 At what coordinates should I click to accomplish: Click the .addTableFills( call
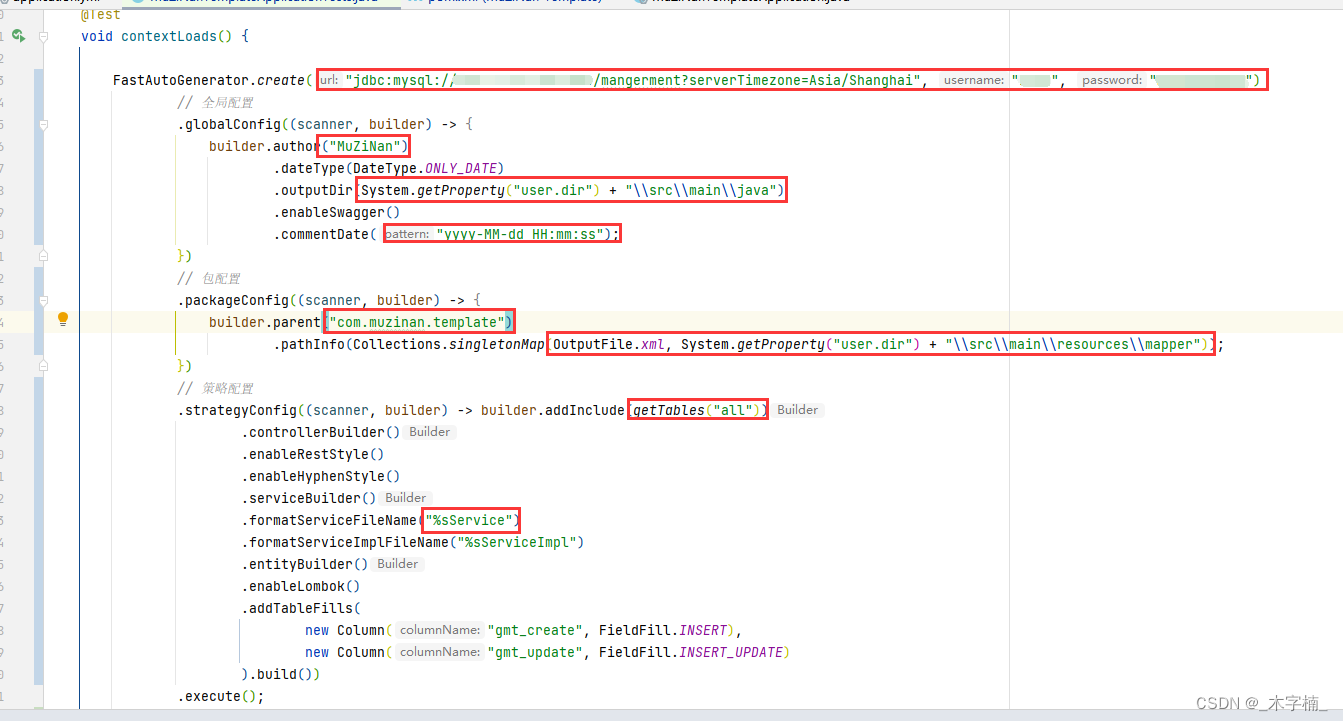tap(301, 608)
